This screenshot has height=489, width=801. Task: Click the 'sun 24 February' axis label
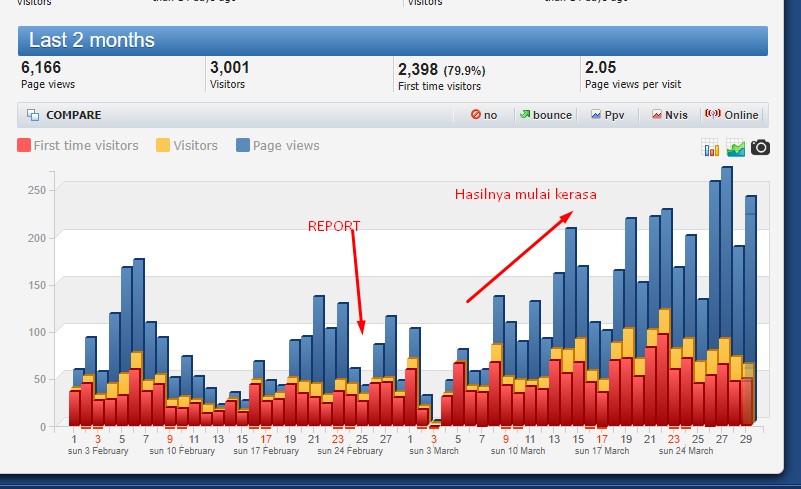click(x=350, y=451)
